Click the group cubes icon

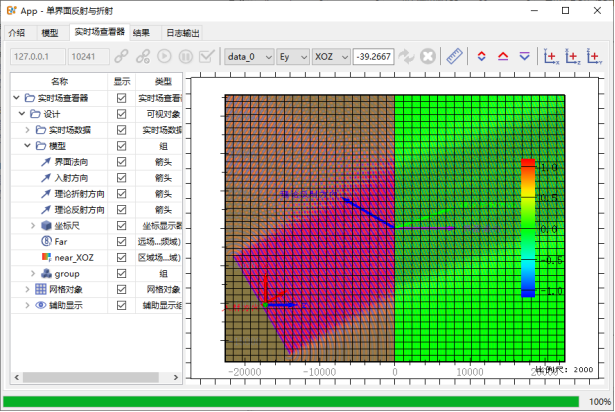pyautogui.click(x=46, y=273)
